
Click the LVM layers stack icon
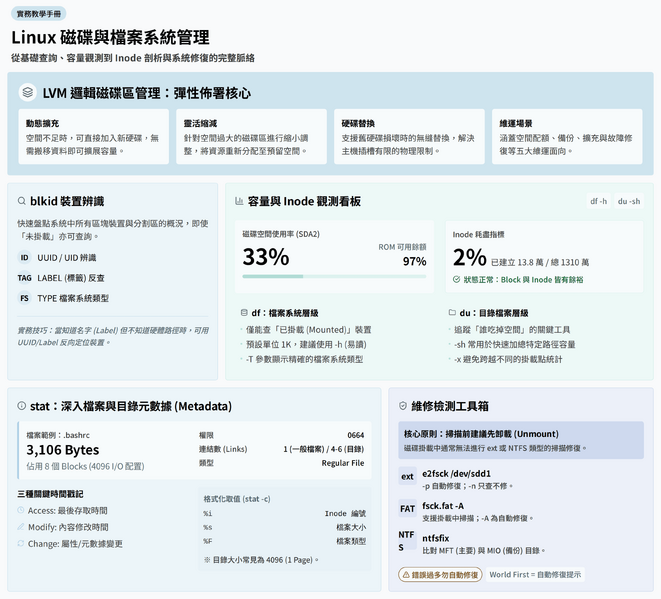pos(28,92)
